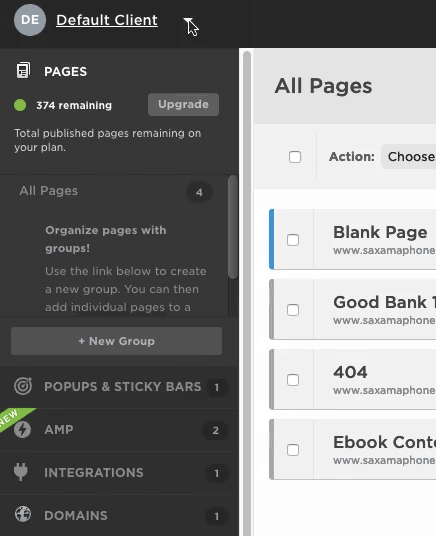Click the Domains globe icon
436x536 pixels.
click(x=23, y=514)
